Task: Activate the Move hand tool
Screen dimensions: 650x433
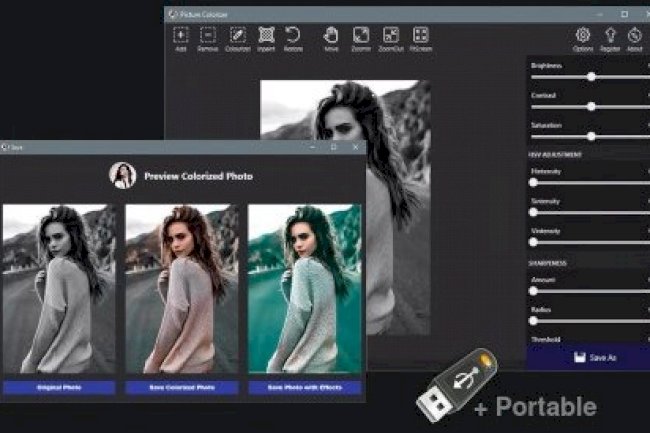Action: pos(331,36)
